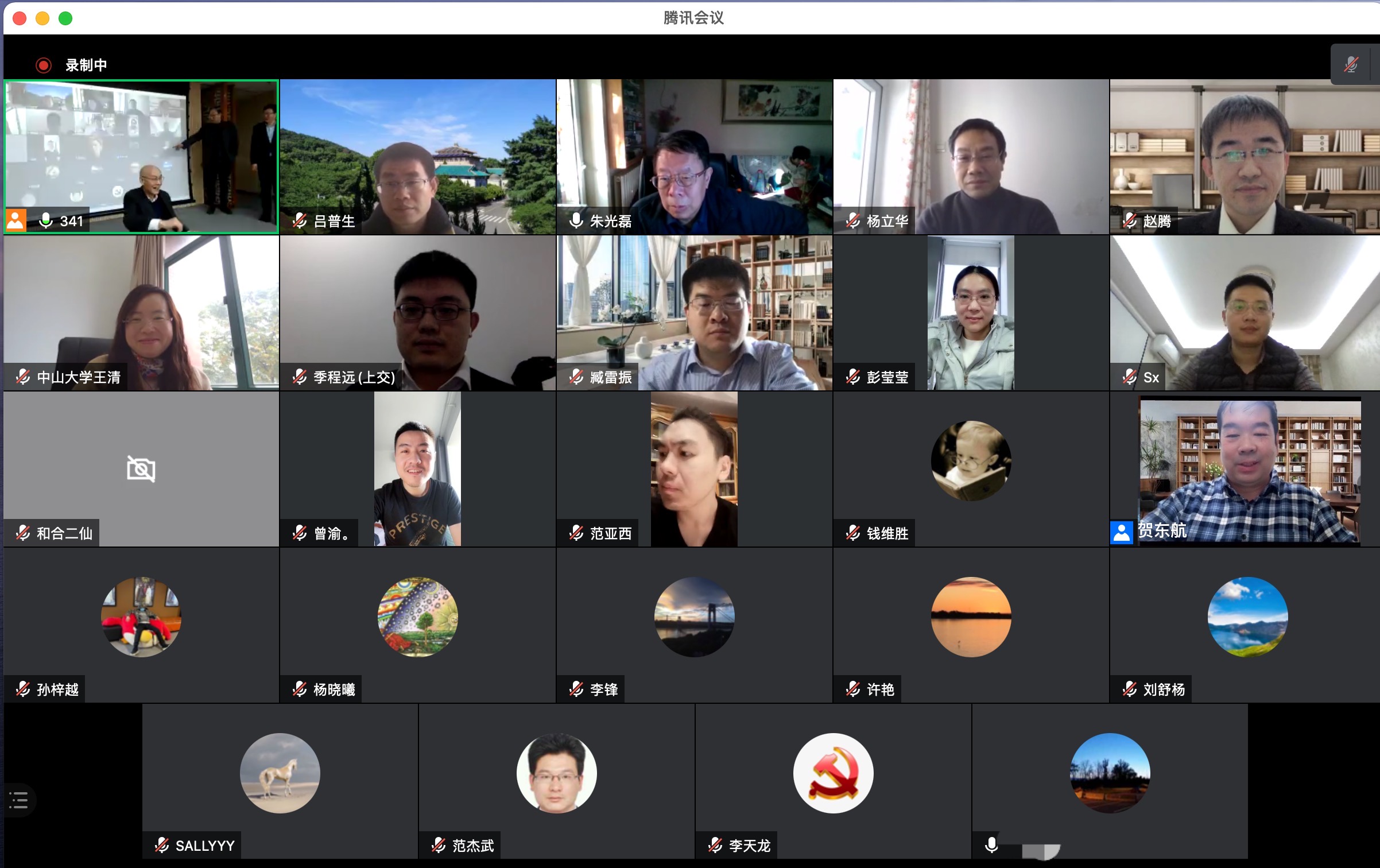Click the 中山大学王清 name label
The image size is (1380, 868).
pos(79,377)
